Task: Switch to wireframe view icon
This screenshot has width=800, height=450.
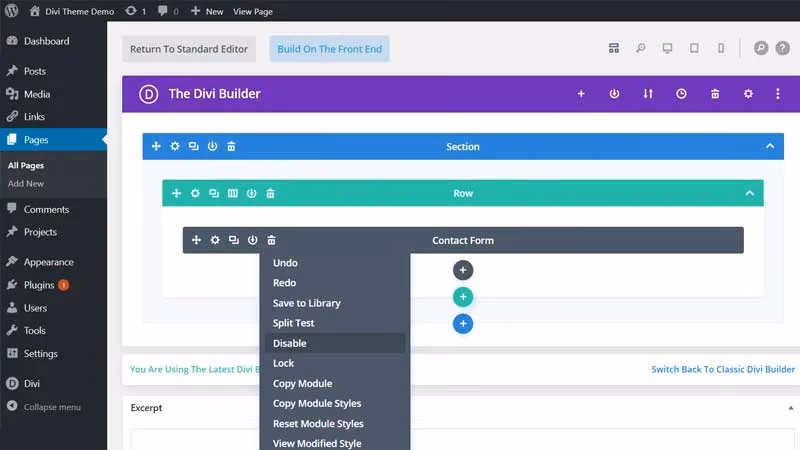Action: [x=614, y=48]
